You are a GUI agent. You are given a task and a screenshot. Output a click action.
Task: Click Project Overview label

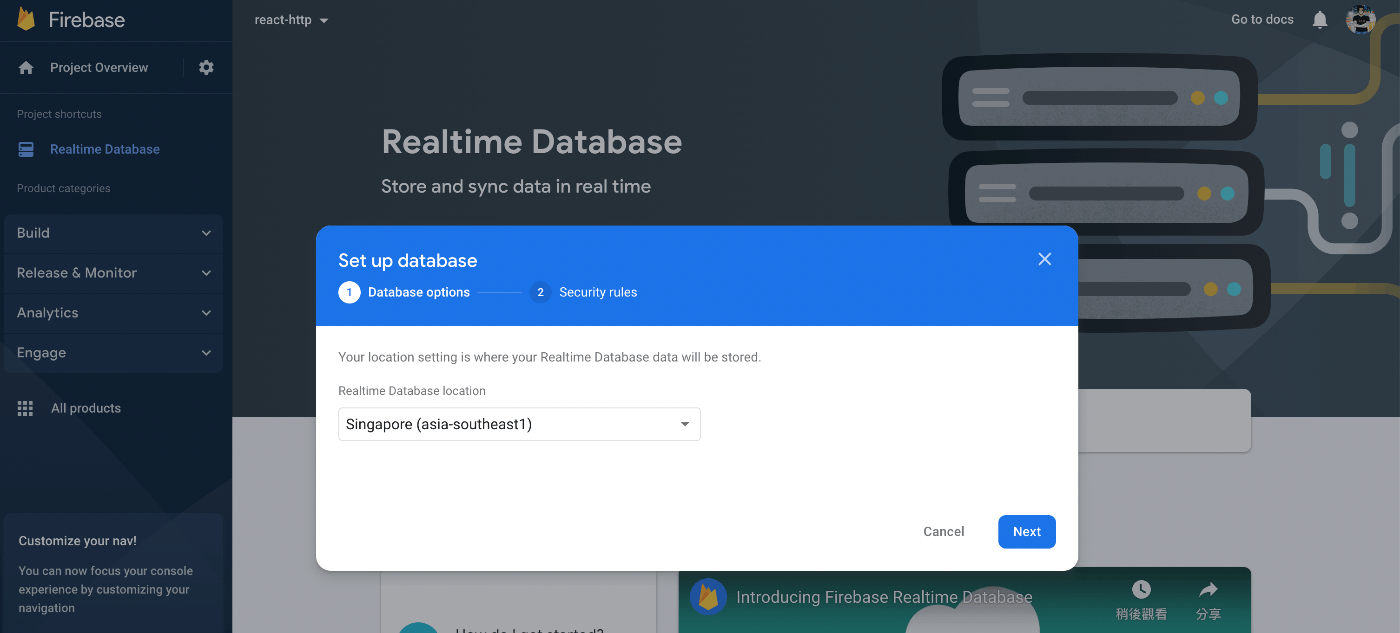coord(99,68)
